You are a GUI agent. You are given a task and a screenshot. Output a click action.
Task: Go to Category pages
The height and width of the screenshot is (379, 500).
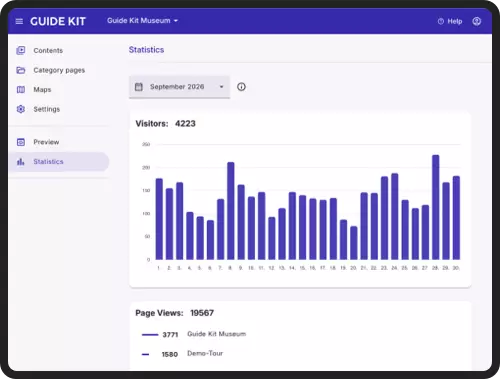59,70
